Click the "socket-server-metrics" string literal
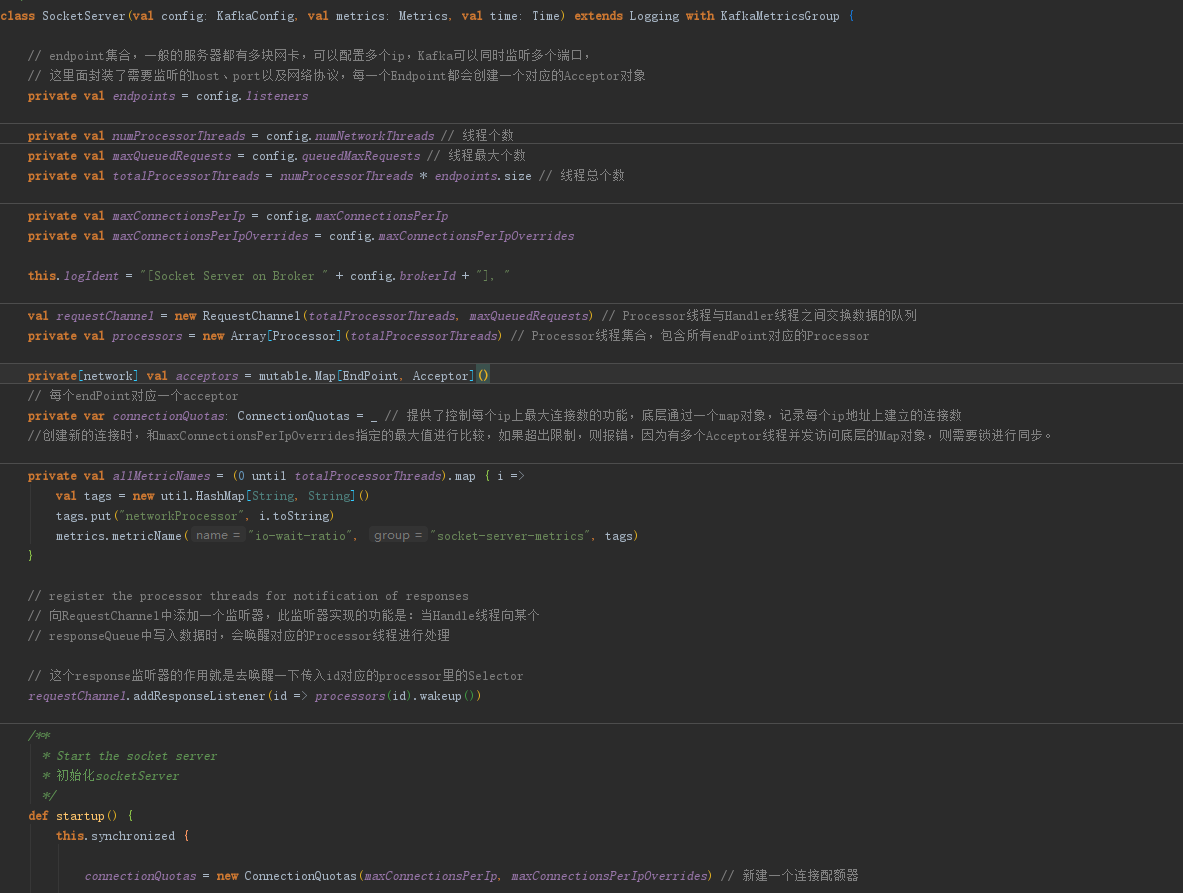 click(510, 536)
